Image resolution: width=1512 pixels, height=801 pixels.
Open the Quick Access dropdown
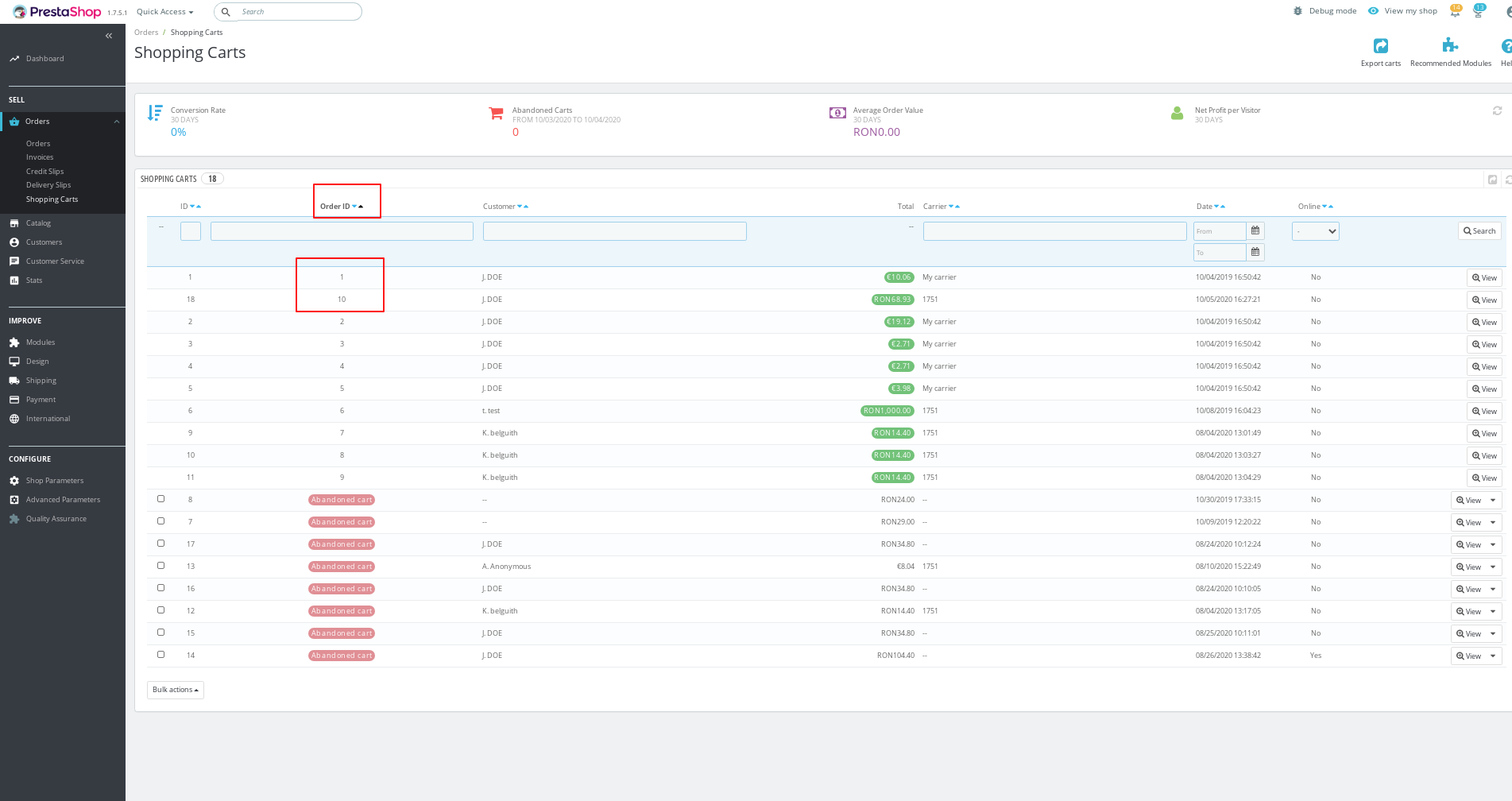(x=164, y=12)
